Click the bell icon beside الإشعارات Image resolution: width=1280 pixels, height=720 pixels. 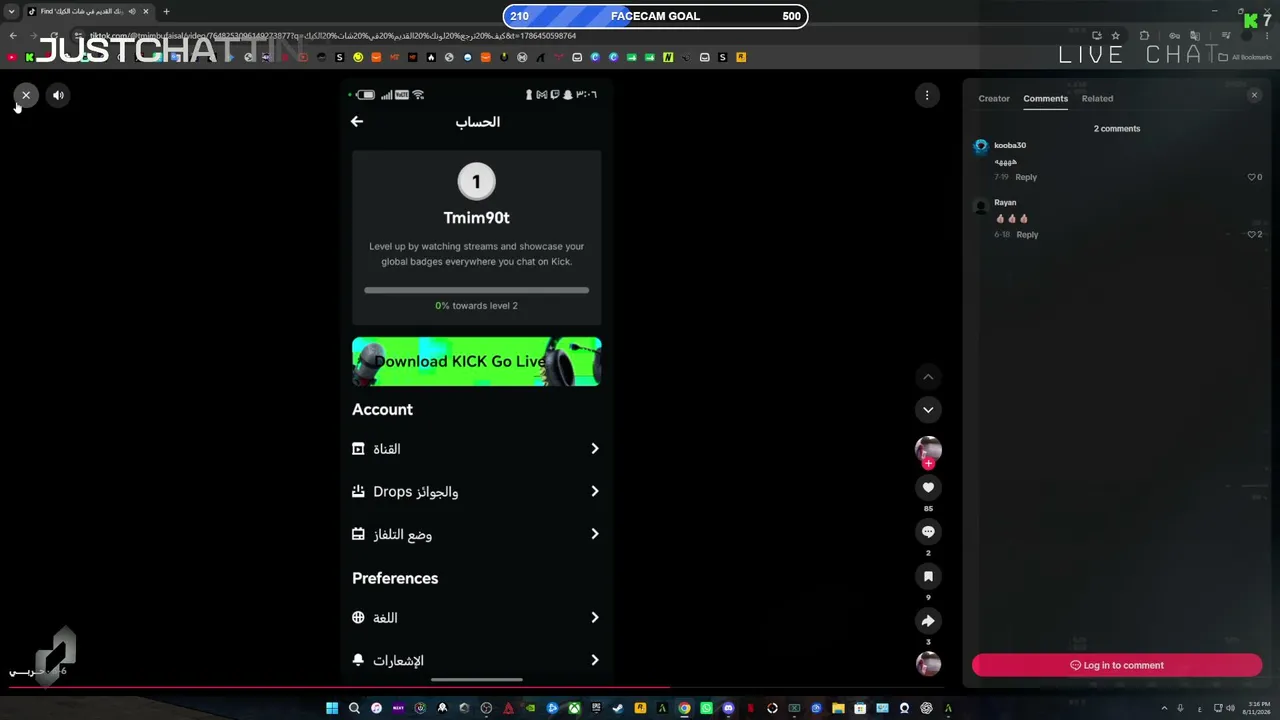[x=358, y=660]
